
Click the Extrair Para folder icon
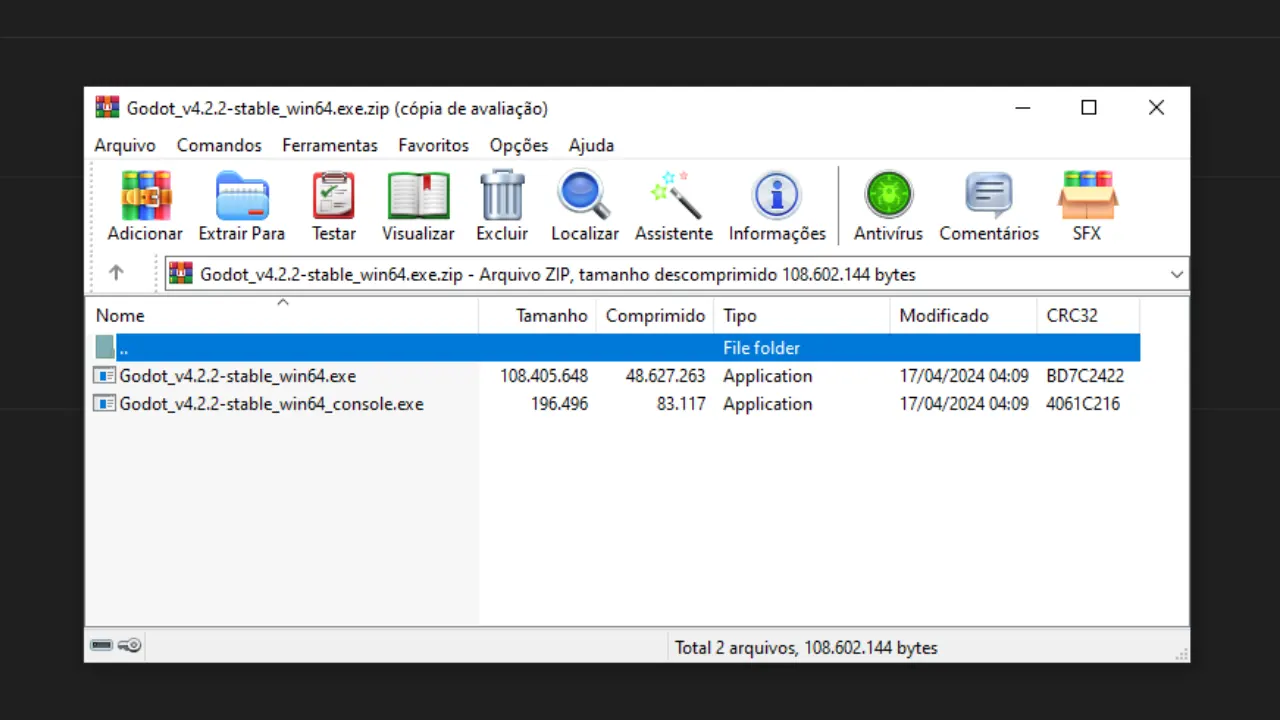242,195
